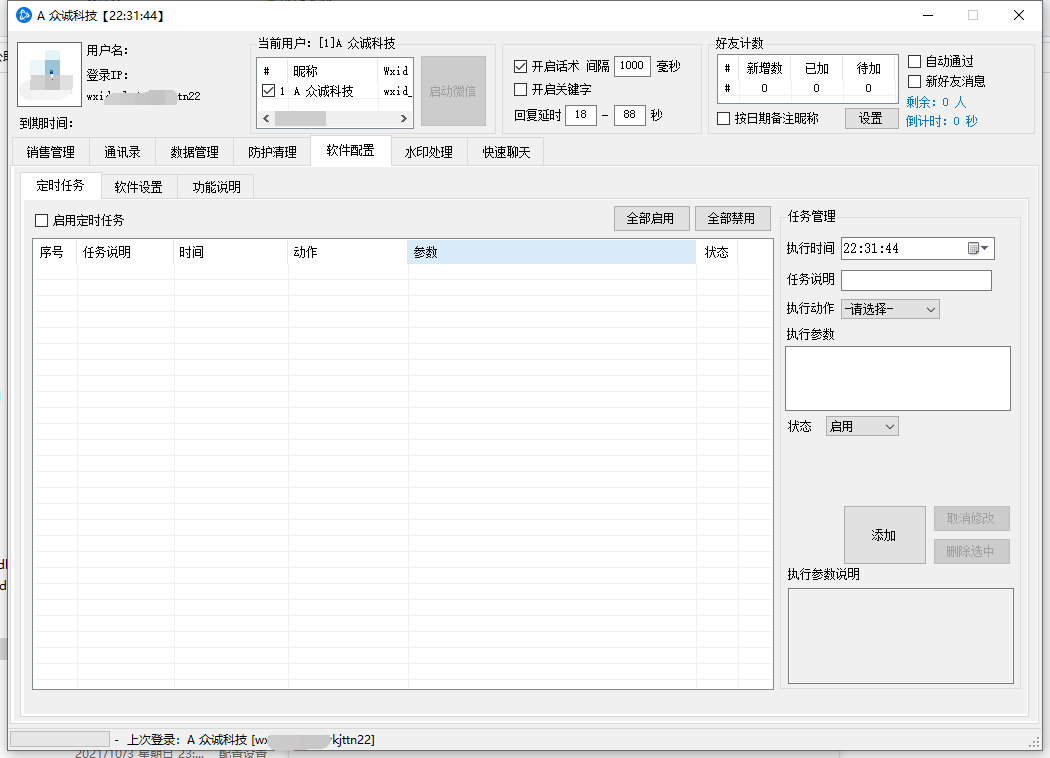Click the 间隔 milliseconds input box
This screenshot has width=1050, height=758.
(631, 66)
